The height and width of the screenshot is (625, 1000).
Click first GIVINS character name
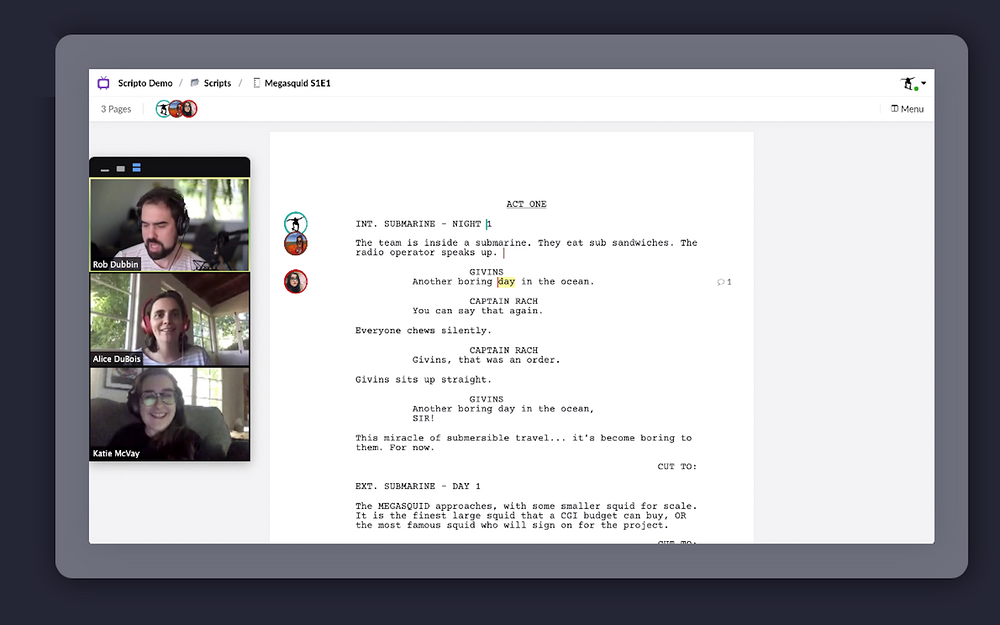(486, 272)
